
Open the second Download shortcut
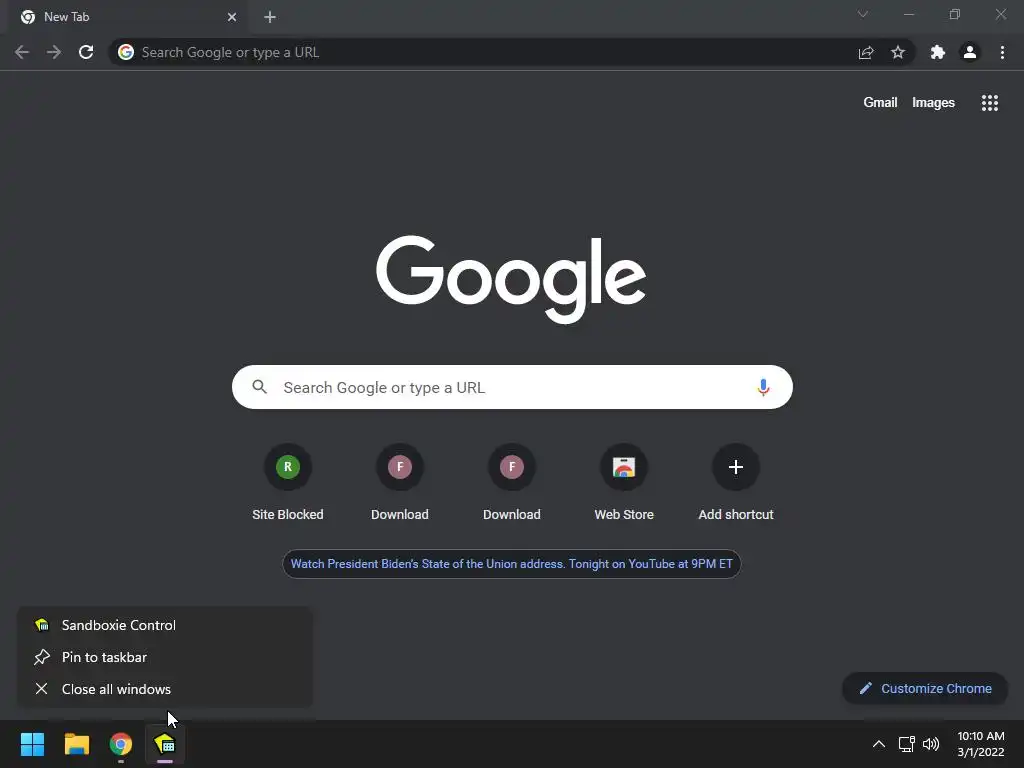512,482
